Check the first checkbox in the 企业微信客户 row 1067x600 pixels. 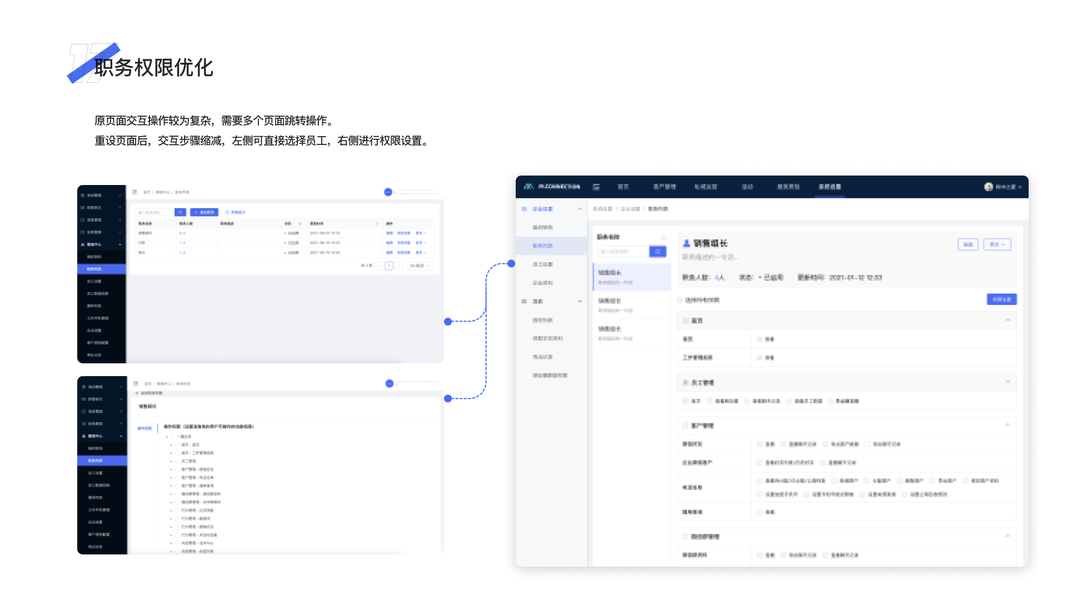click(759, 463)
